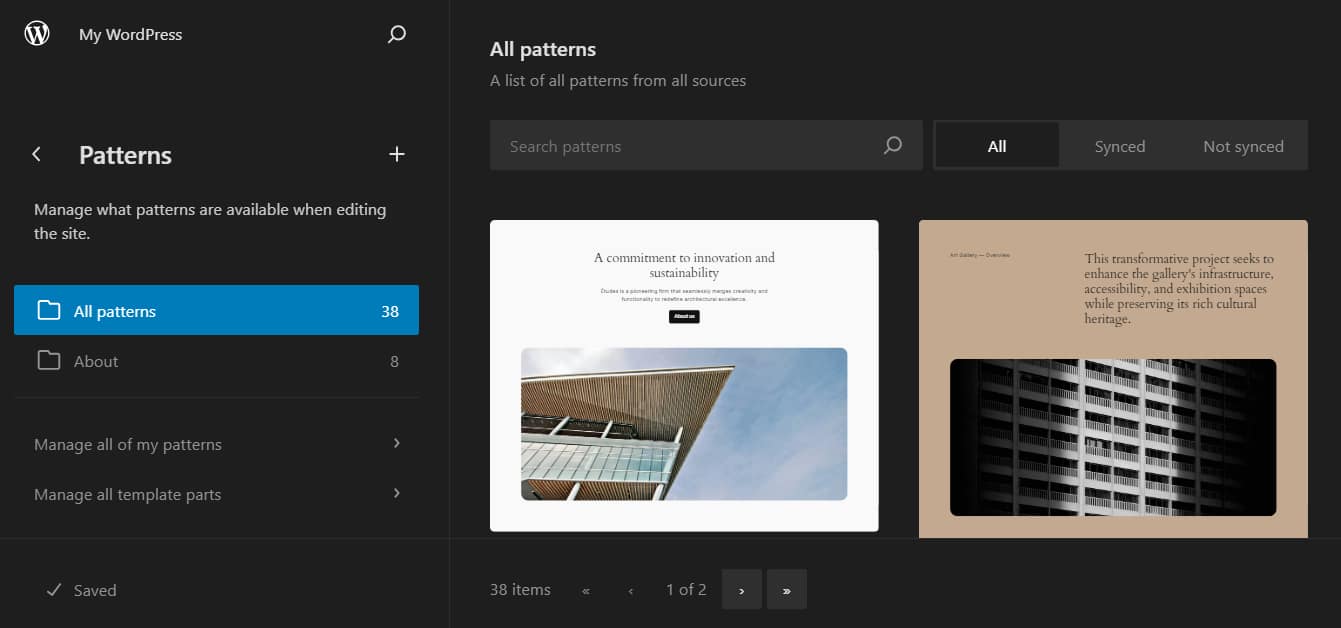Click the About folder icon
1341x628 pixels.
coord(48,360)
